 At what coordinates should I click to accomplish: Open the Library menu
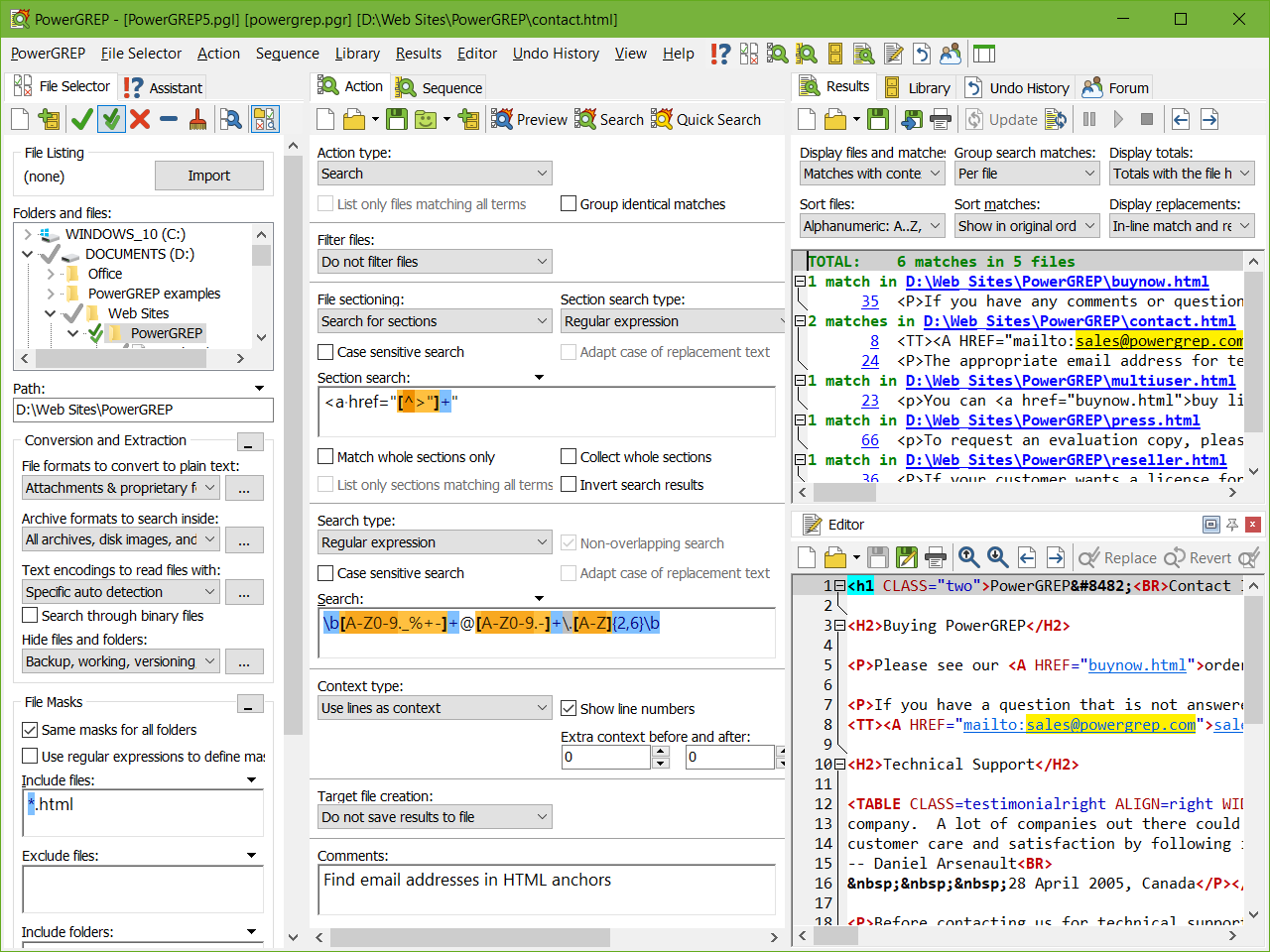357,54
